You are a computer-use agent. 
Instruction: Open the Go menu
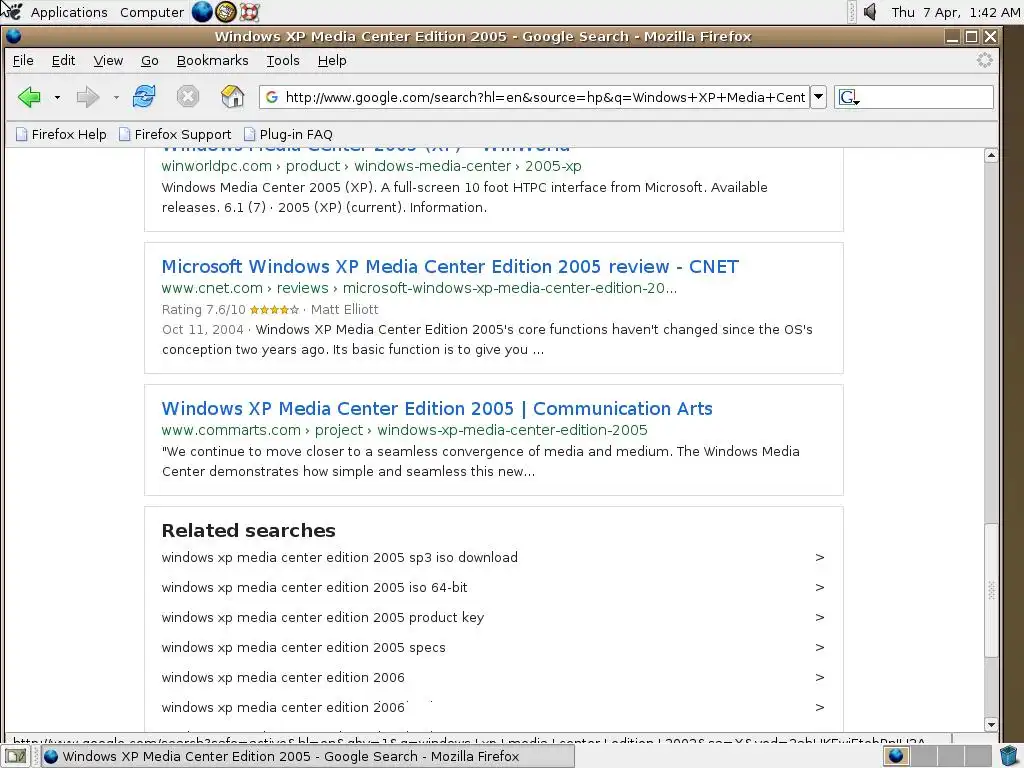tap(150, 61)
